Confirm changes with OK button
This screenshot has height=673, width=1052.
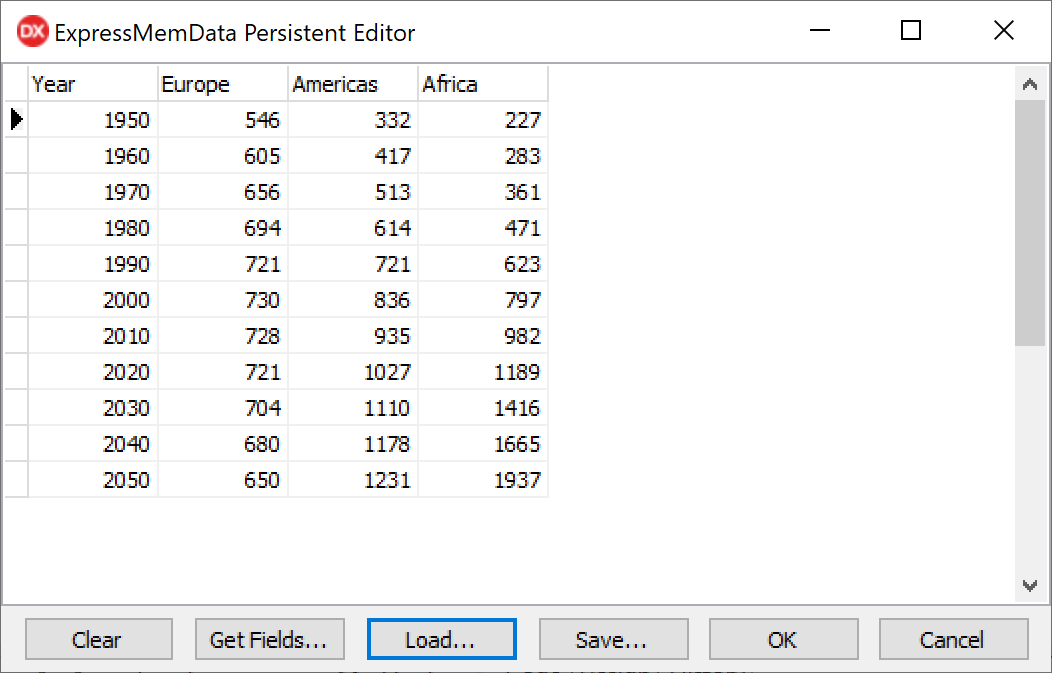[x=783, y=640]
